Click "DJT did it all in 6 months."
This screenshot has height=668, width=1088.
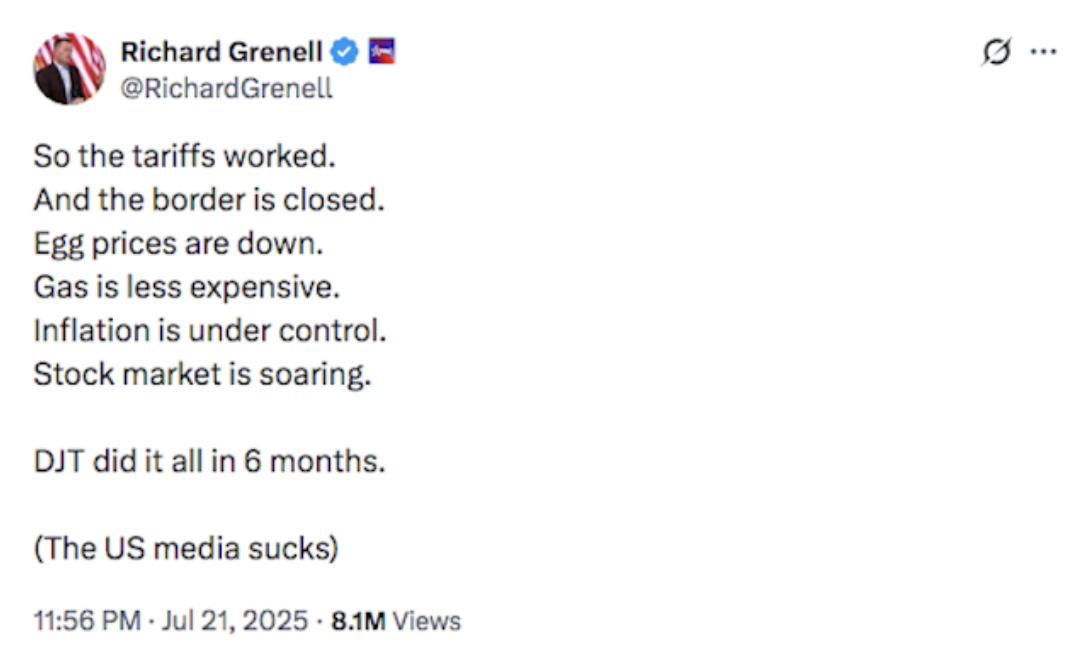(210, 461)
